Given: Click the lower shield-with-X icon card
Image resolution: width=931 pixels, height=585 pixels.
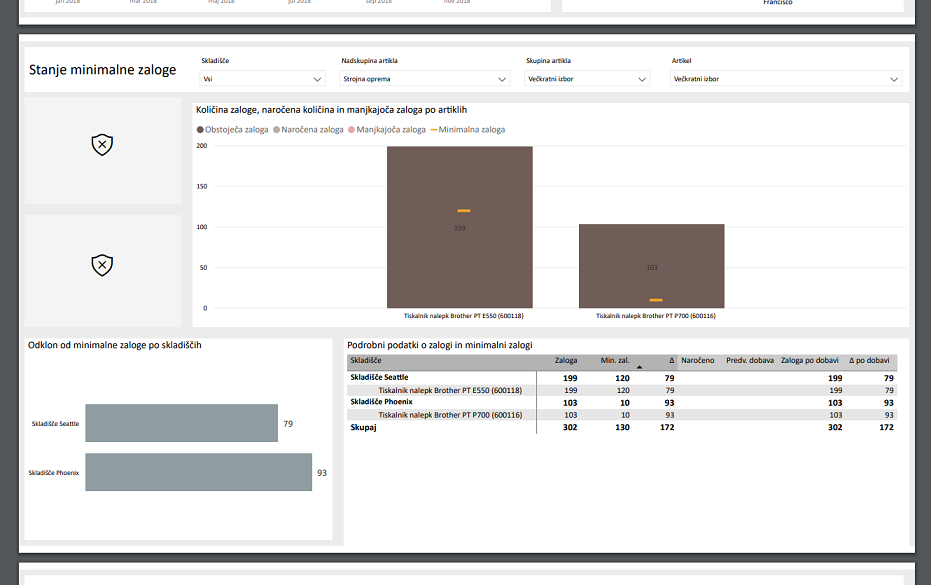Looking at the screenshot, I should 102,271.
